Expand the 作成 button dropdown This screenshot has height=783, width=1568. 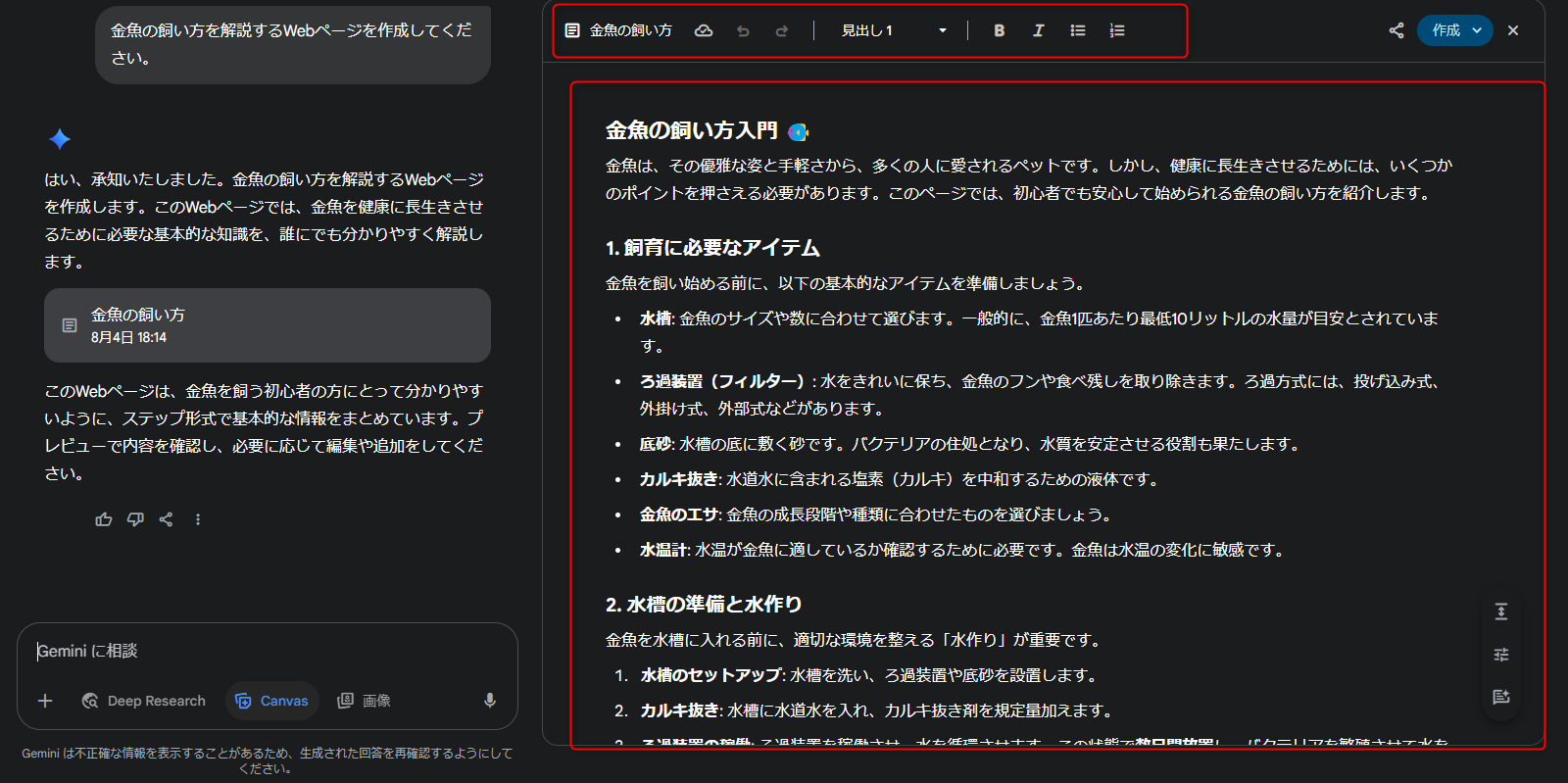[1476, 30]
